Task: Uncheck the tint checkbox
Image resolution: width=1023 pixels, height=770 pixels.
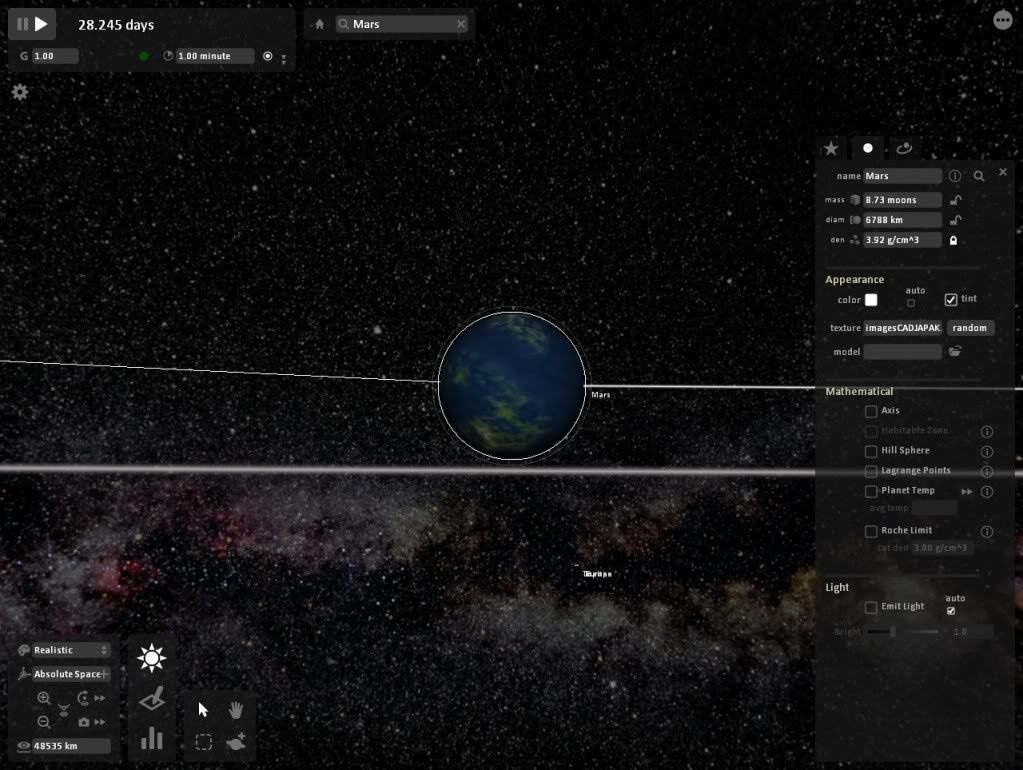Action: (x=951, y=300)
